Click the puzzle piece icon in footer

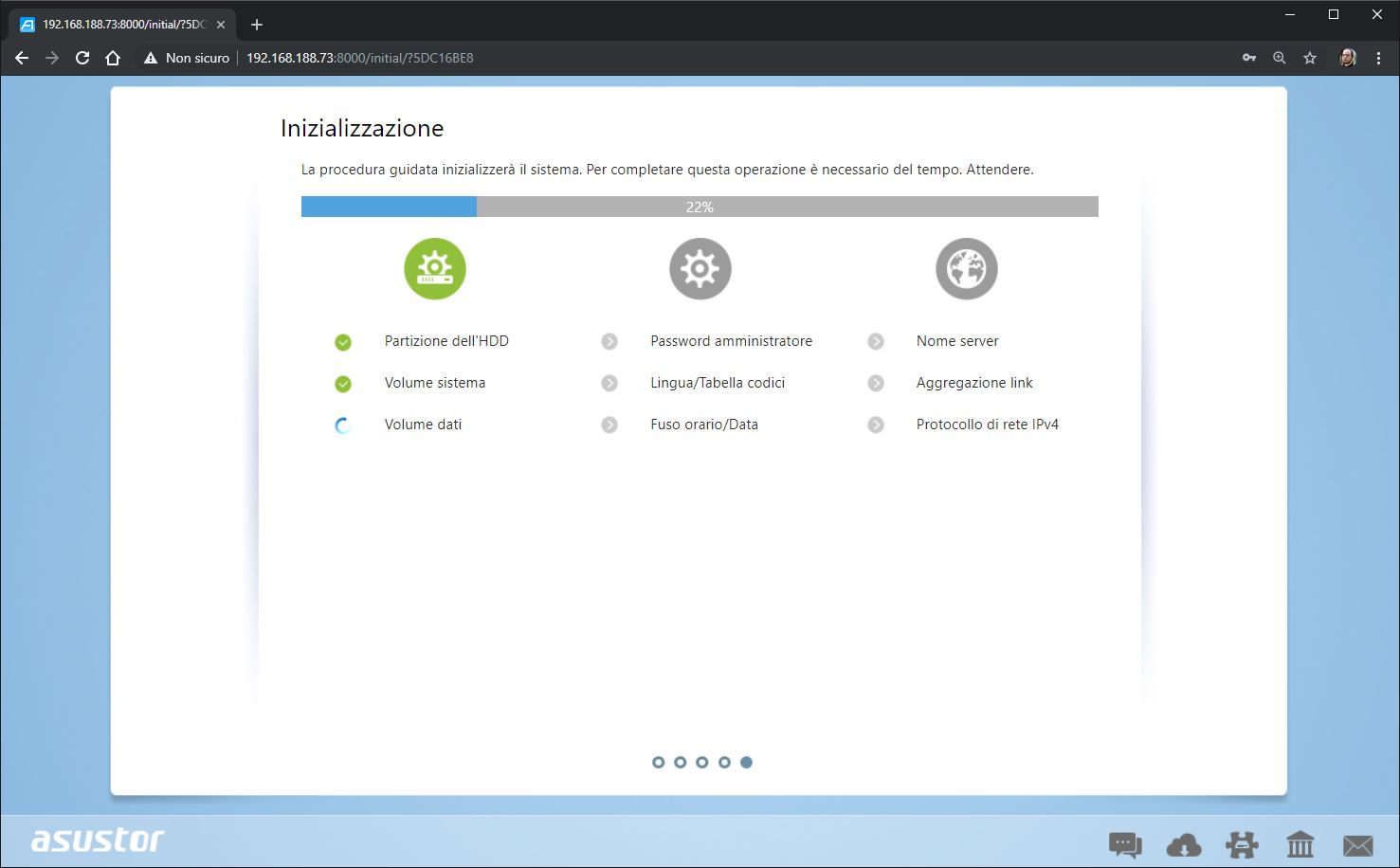pos(1242,843)
